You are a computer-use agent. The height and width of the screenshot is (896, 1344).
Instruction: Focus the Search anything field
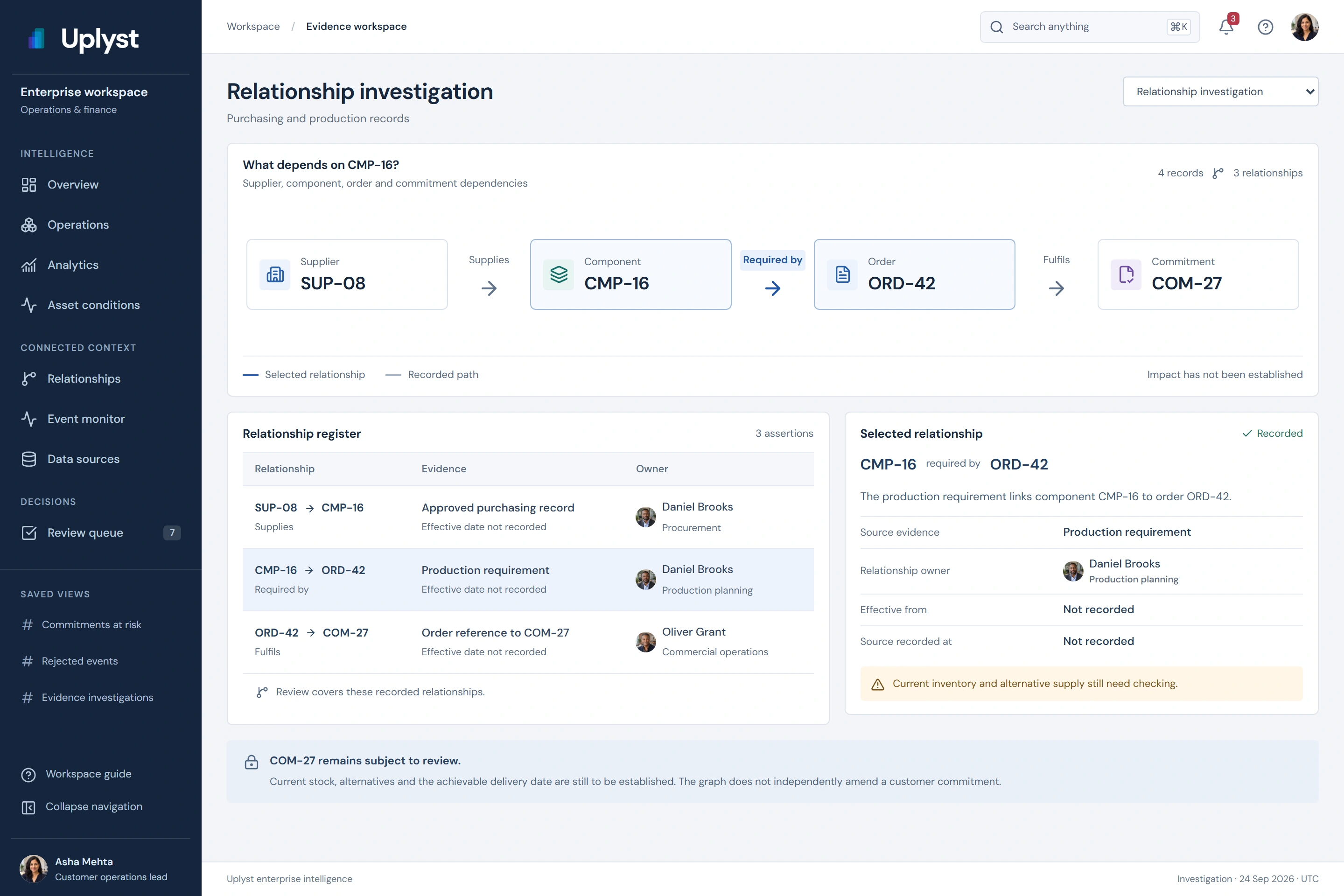pos(1090,27)
